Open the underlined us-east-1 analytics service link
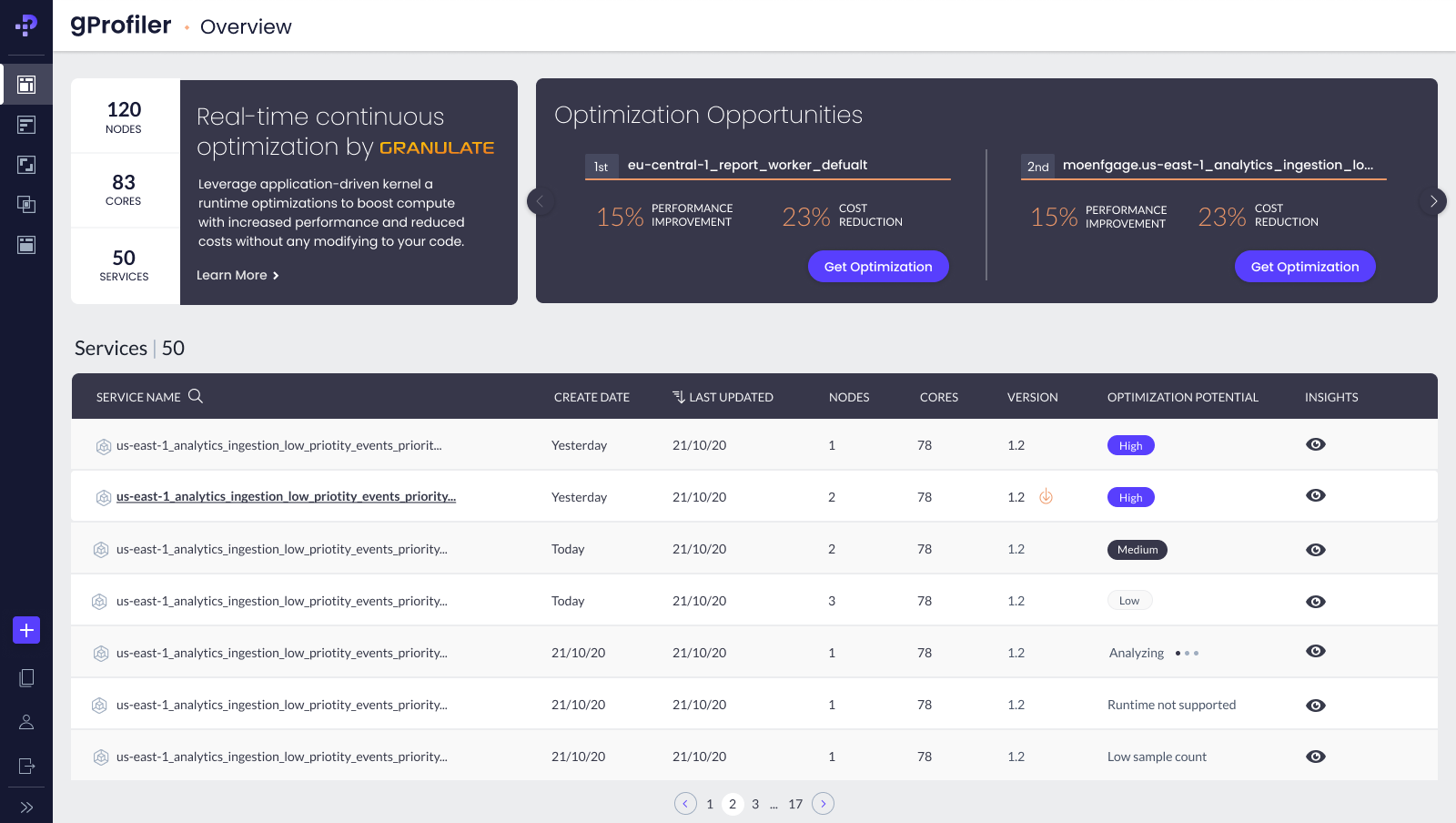1456x823 pixels. 286,496
